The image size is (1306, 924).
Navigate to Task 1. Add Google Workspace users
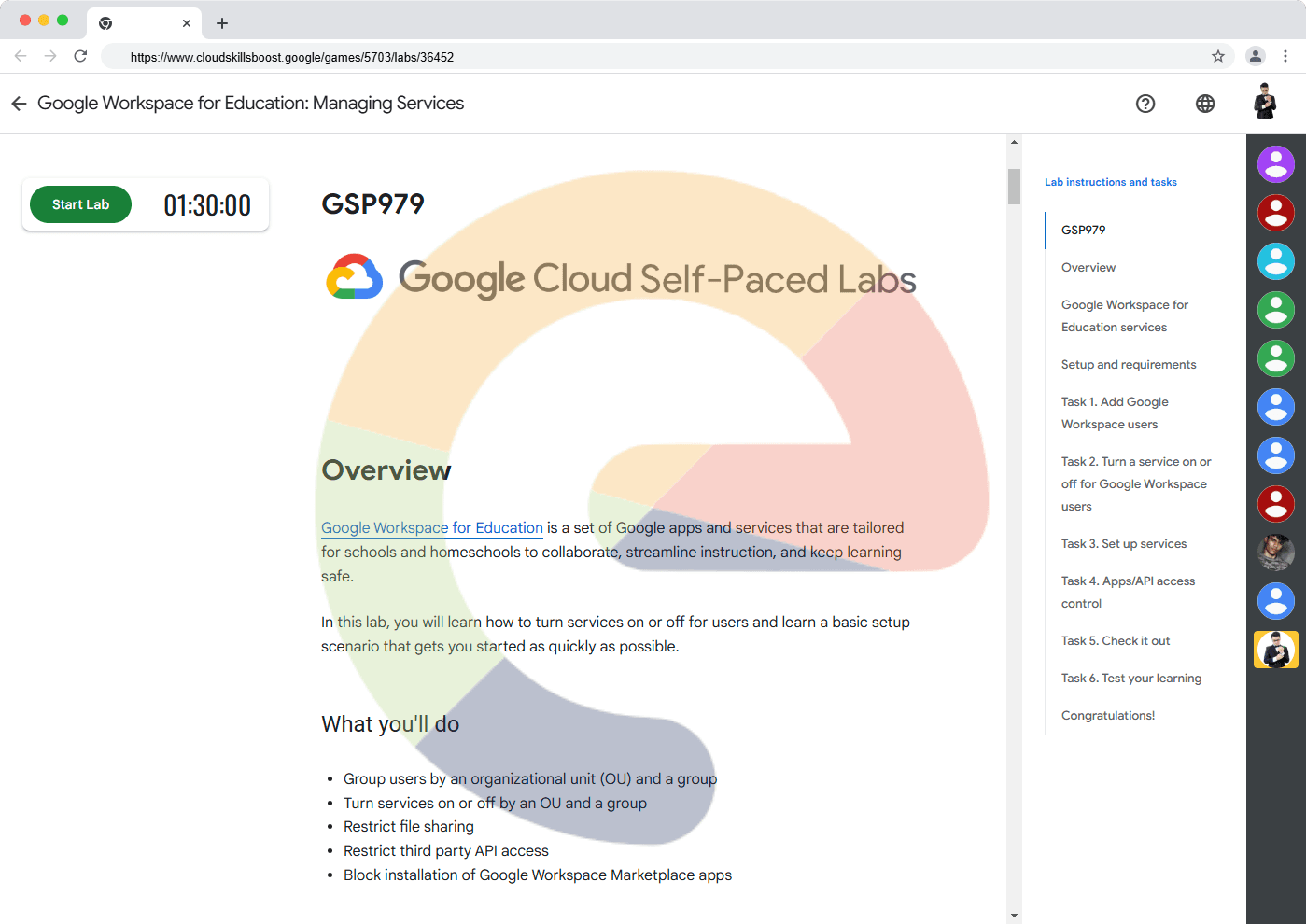(x=1115, y=413)
